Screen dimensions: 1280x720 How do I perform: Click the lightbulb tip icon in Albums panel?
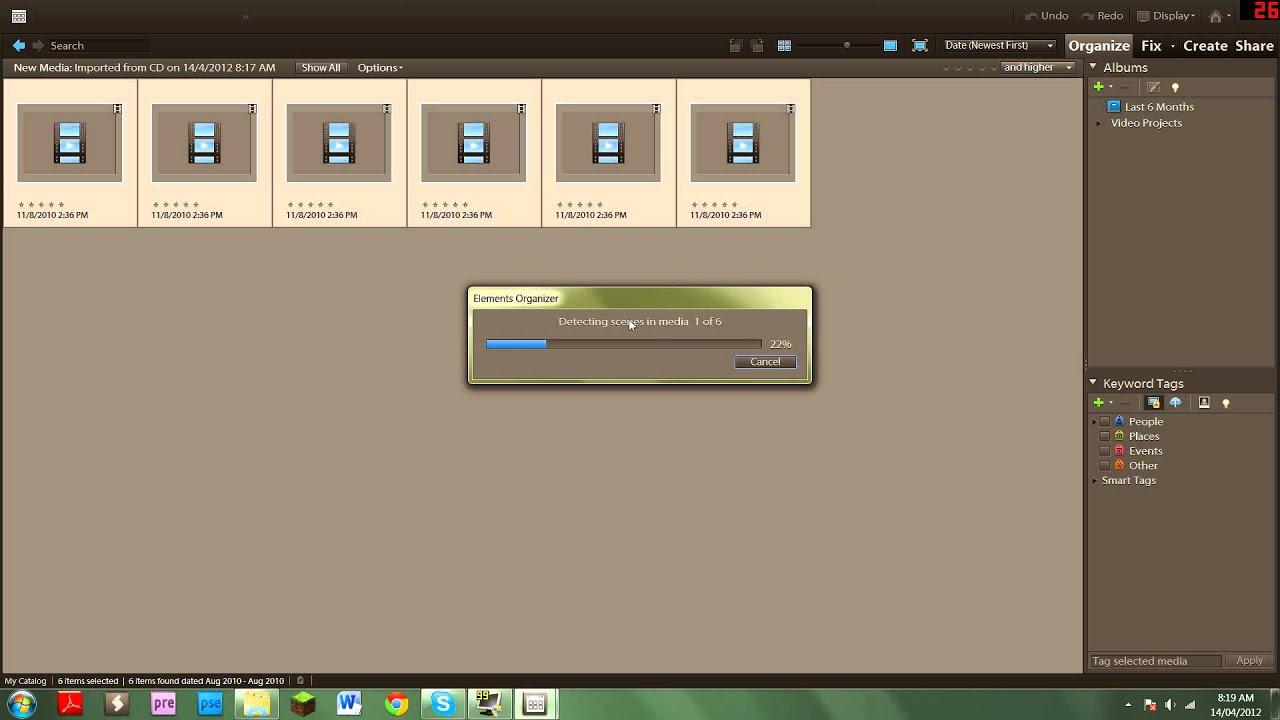pyautogui.click(x=1175, y=87)
